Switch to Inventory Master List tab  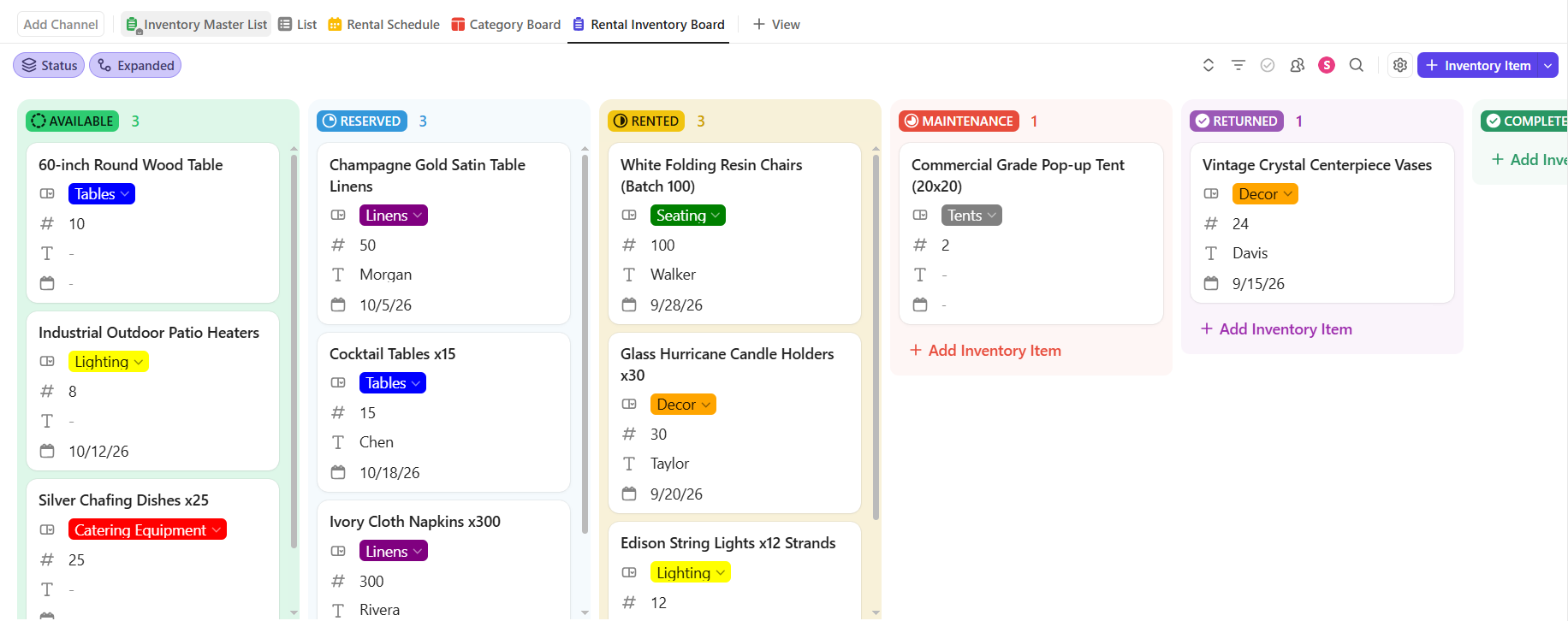tap(197, 25)
